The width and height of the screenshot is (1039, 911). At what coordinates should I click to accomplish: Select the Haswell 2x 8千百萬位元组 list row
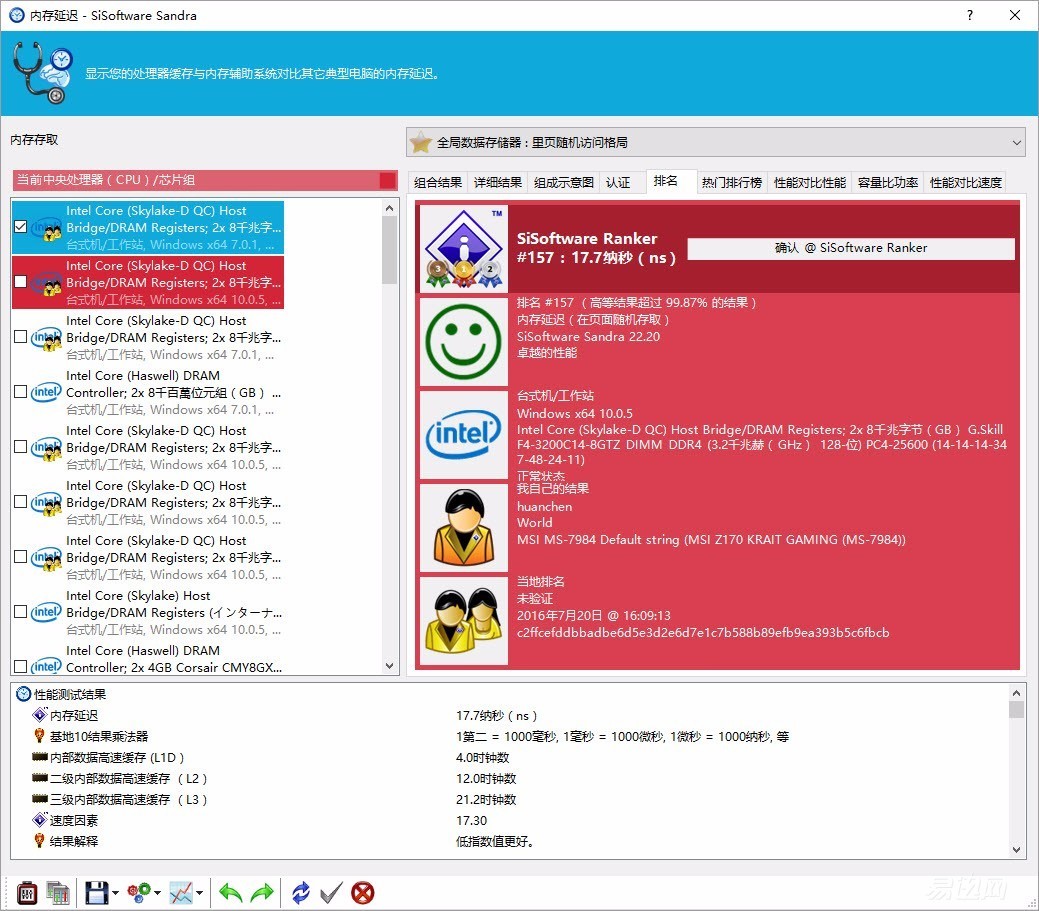click(x=148, y=392)
